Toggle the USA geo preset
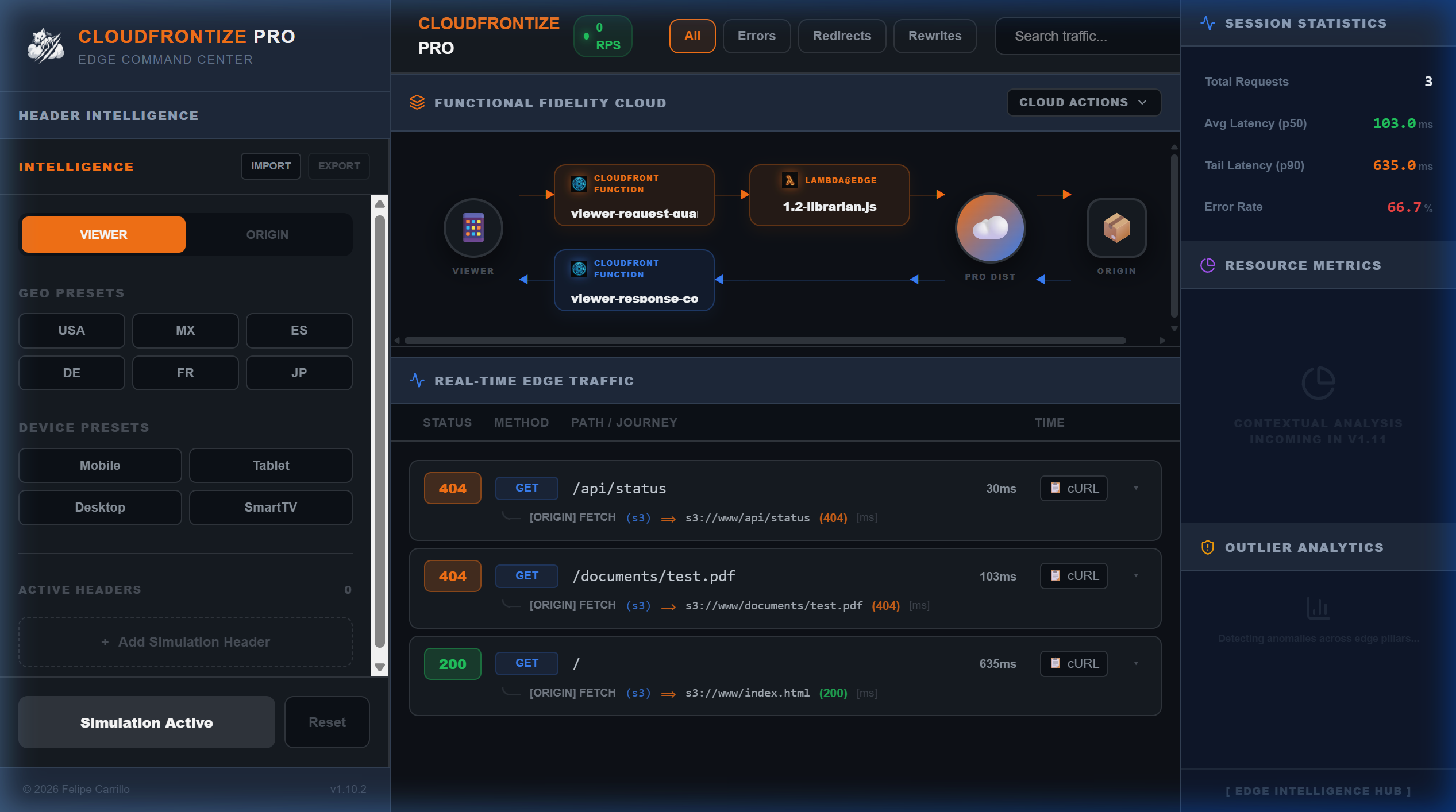Screen dimensions: 1456x812 (71, 331)
